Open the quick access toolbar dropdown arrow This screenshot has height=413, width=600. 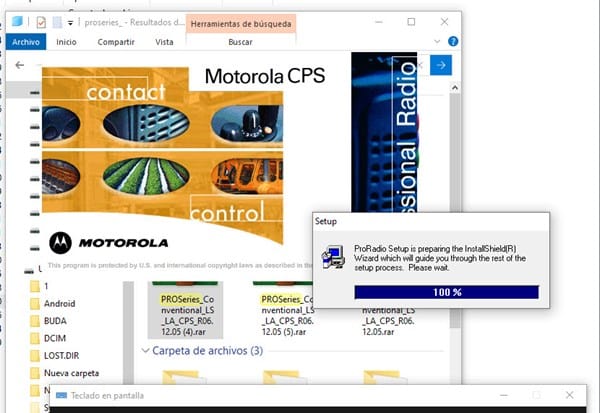pos(70,23)
